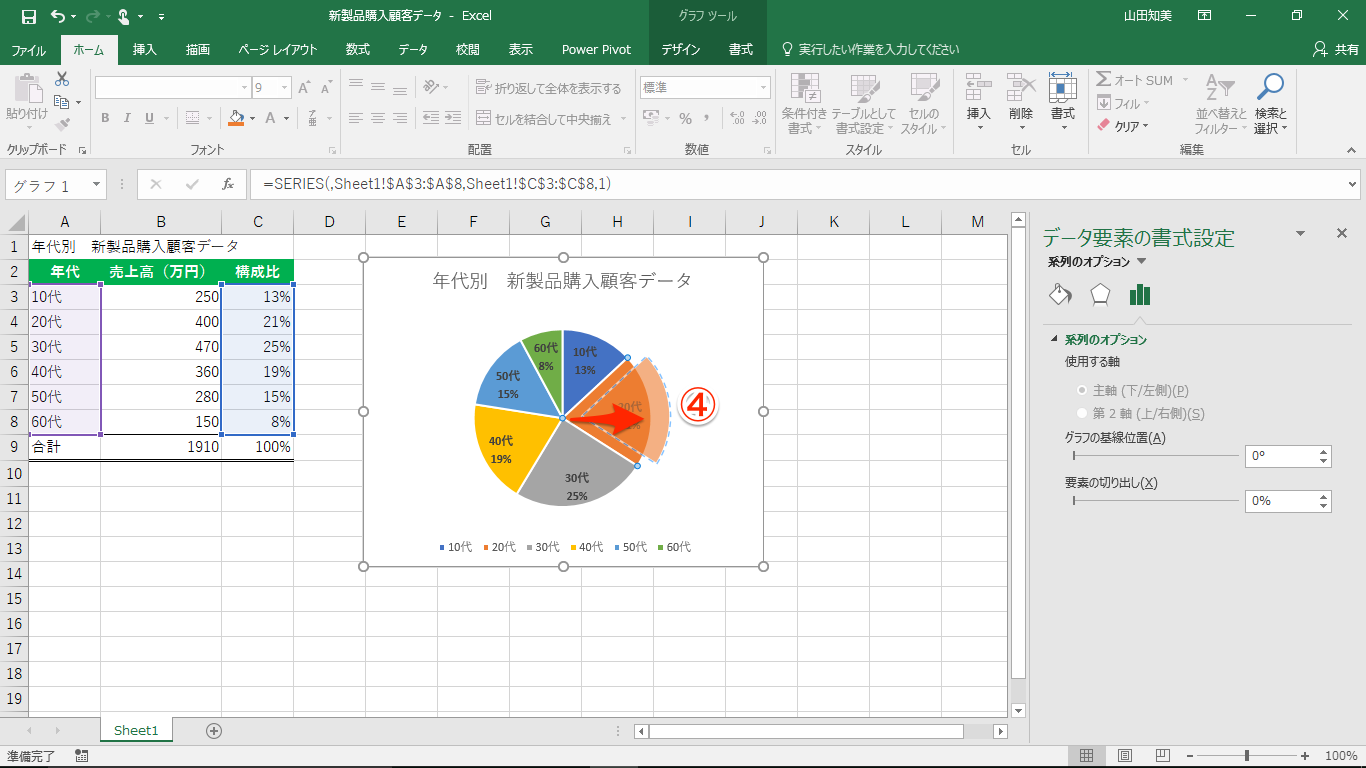Collapse the 系列のオプション section triangle
This screenshot has width=1366, height=768.
coord(1053,340)
